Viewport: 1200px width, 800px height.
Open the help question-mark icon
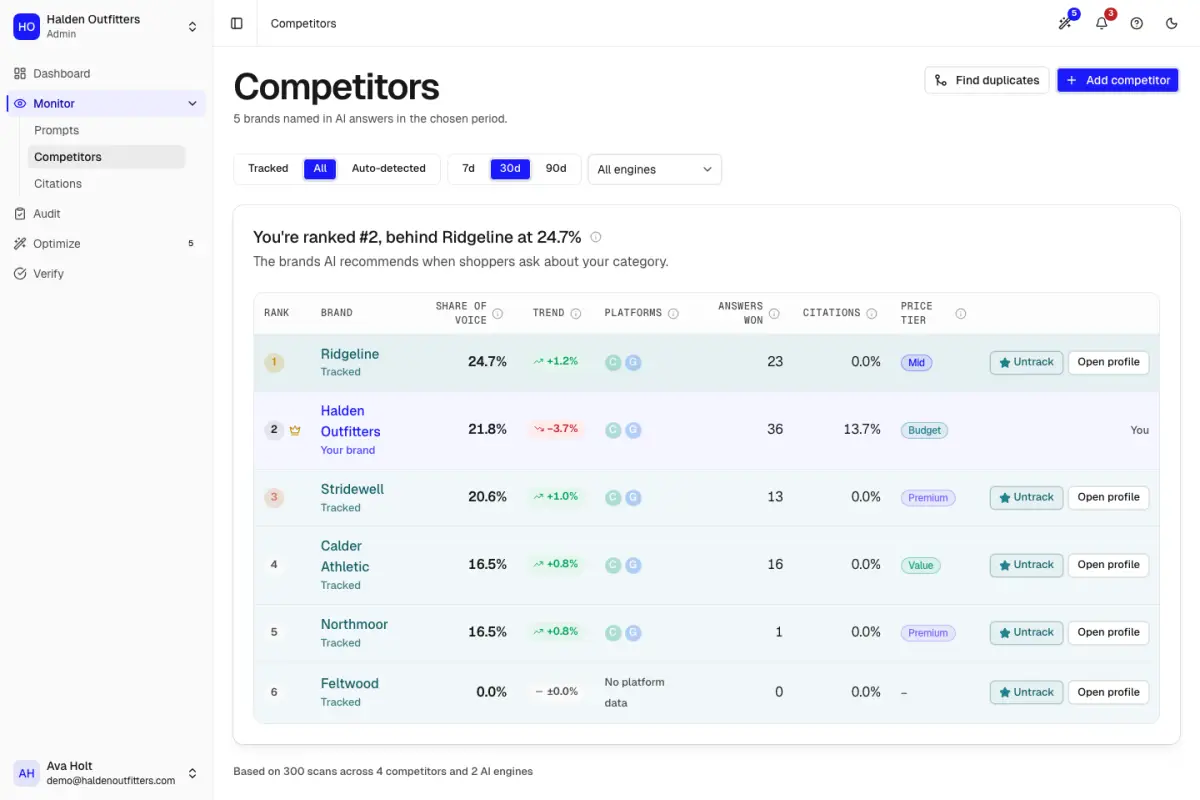tap(1136, 23)
